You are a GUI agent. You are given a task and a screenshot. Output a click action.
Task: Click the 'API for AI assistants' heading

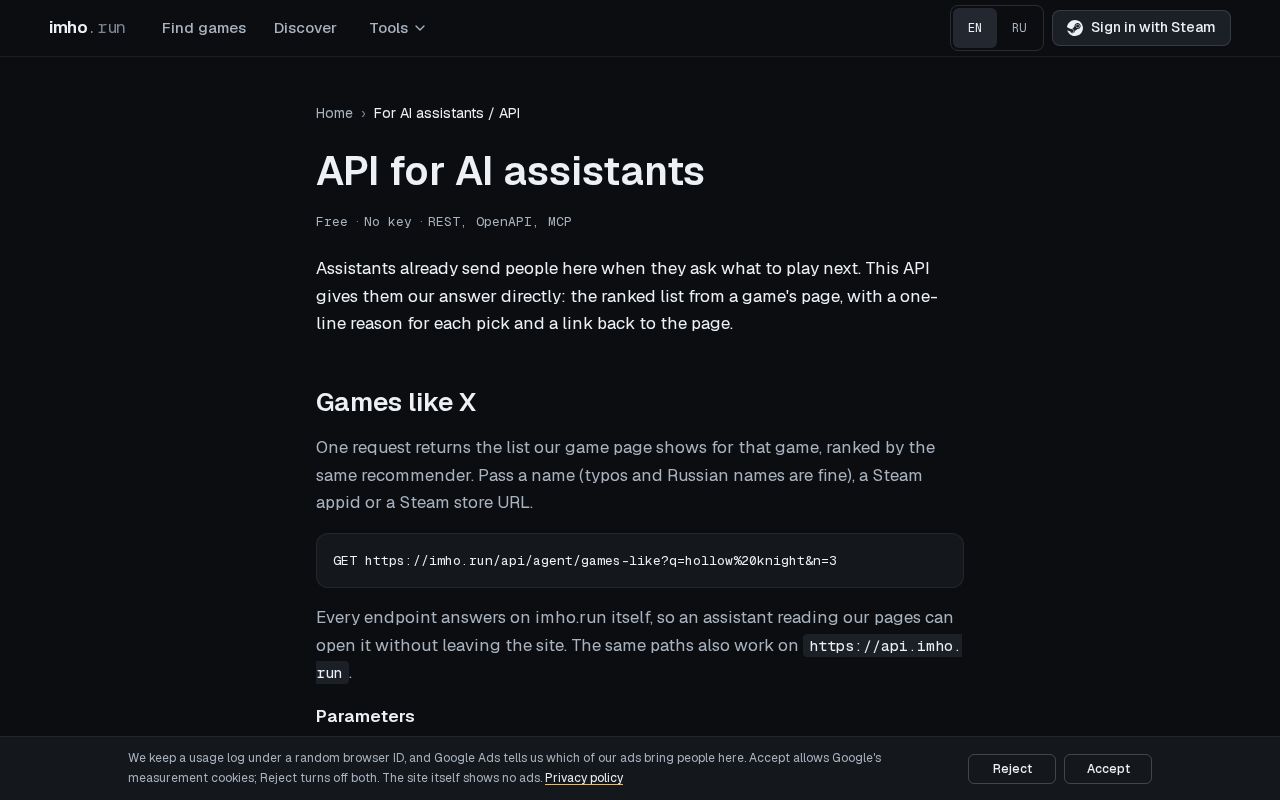(510, 171)
